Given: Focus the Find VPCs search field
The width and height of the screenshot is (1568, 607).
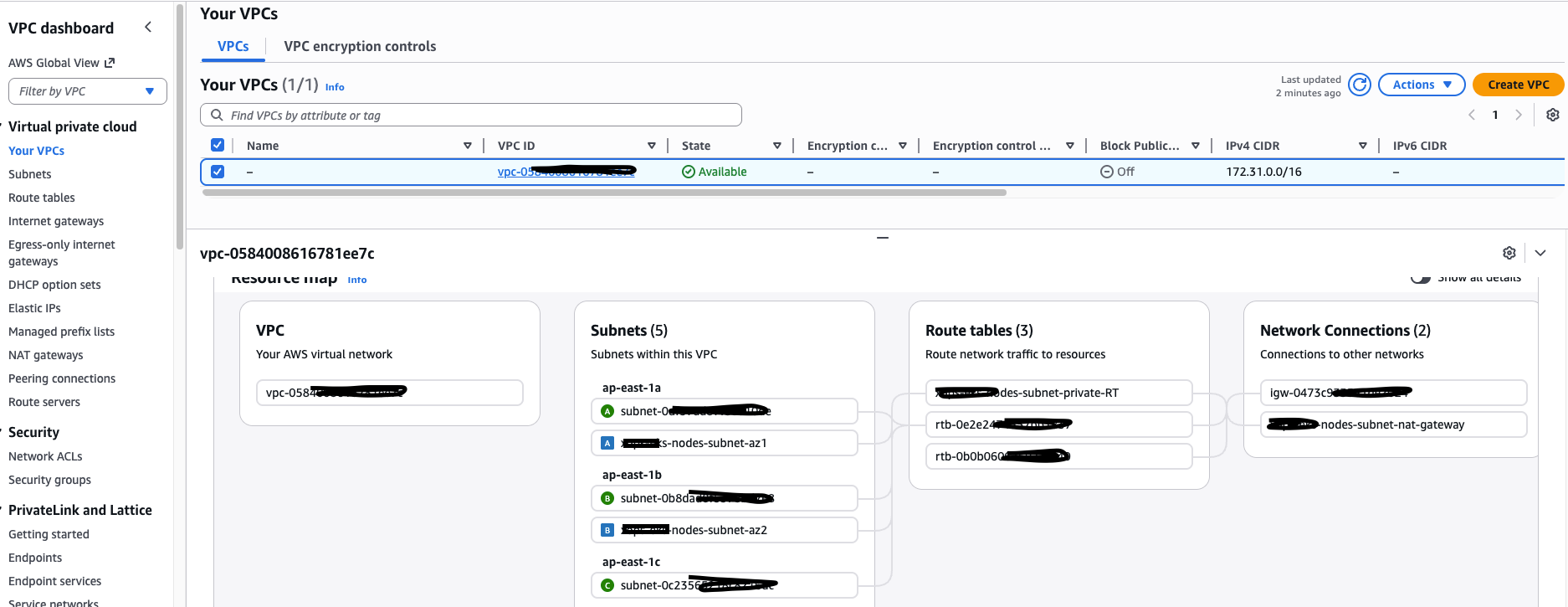Looking at the screenshot, I should [x=471, y=116].
